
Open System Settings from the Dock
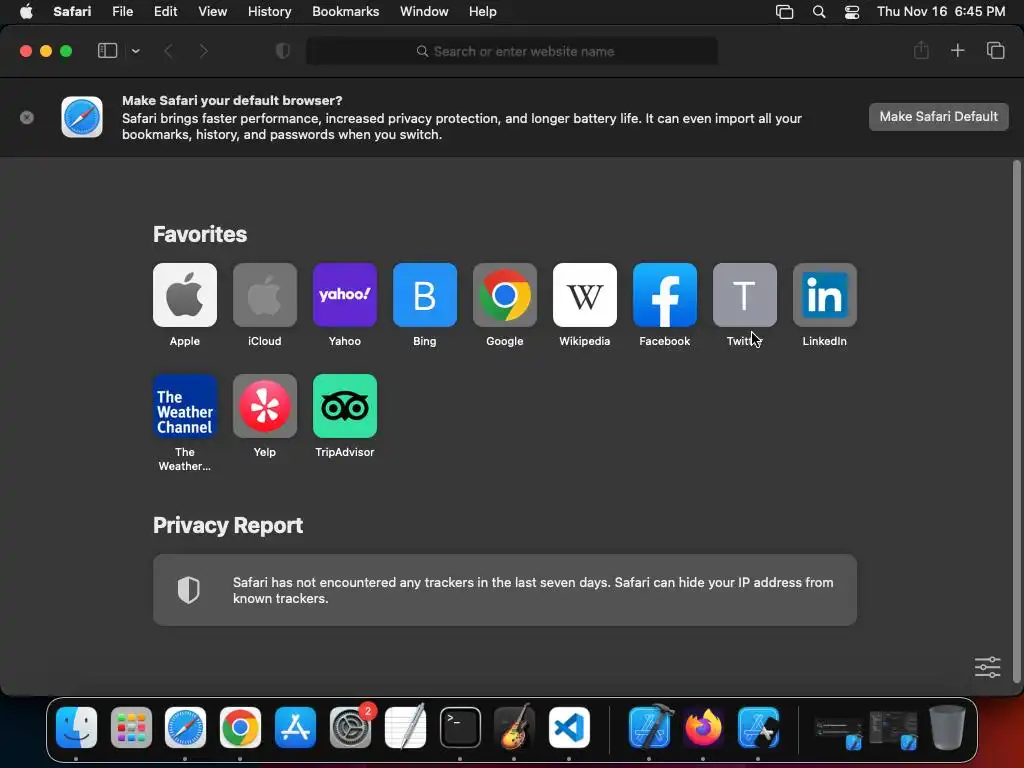point(351,727)
